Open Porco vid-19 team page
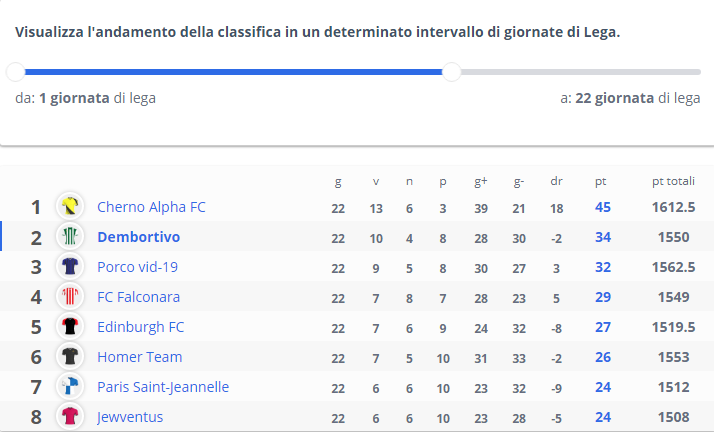The image size is (714, 432). point(138,267)
